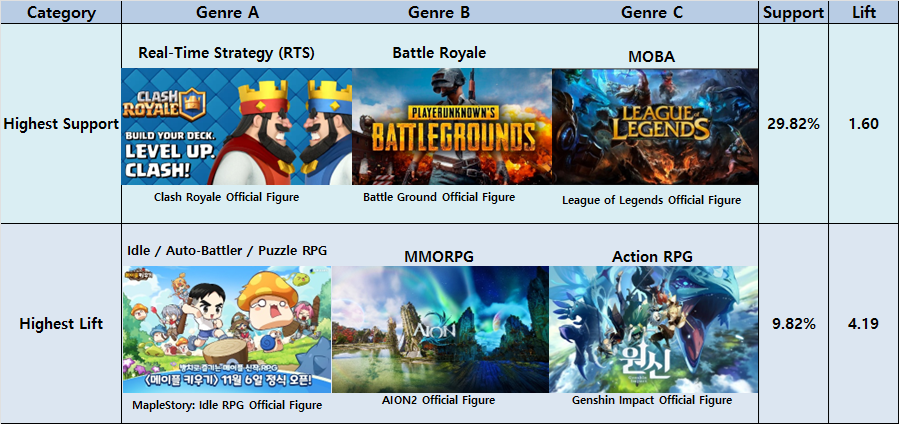Click the Idle / Auto-Battler / Puzzle RPG heading
This screenshot has width=899, height=424.
[x=226, y=250]
